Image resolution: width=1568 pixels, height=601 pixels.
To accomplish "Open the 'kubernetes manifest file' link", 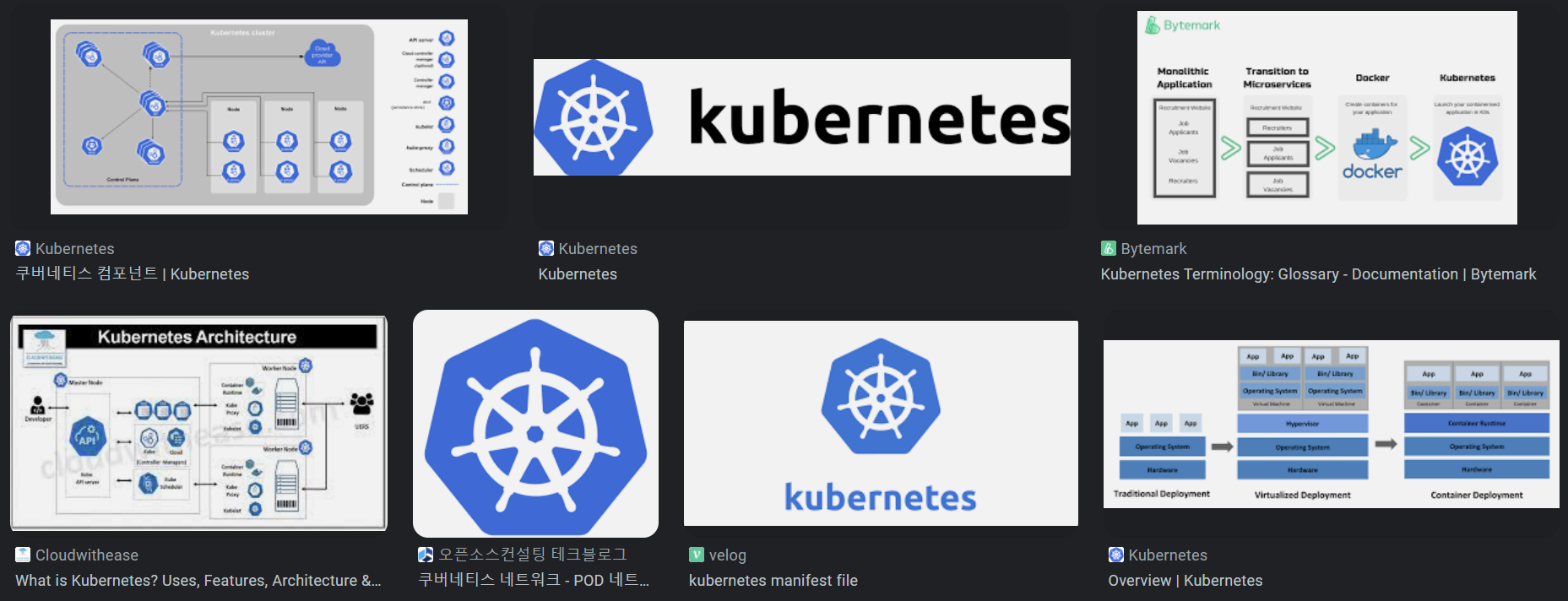I will click(773, 581).
